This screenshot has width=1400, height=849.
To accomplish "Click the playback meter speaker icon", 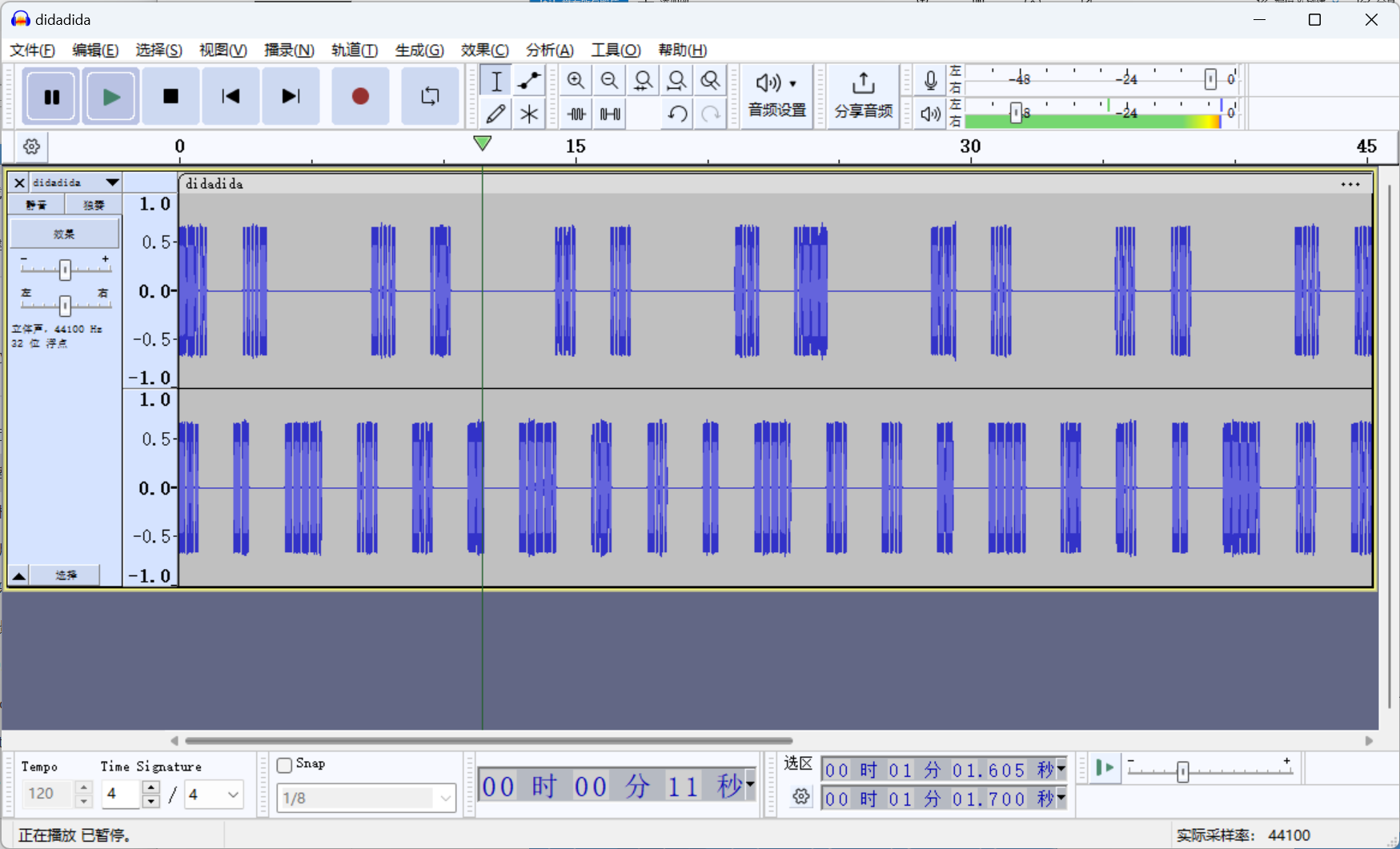I will point(930,114).
